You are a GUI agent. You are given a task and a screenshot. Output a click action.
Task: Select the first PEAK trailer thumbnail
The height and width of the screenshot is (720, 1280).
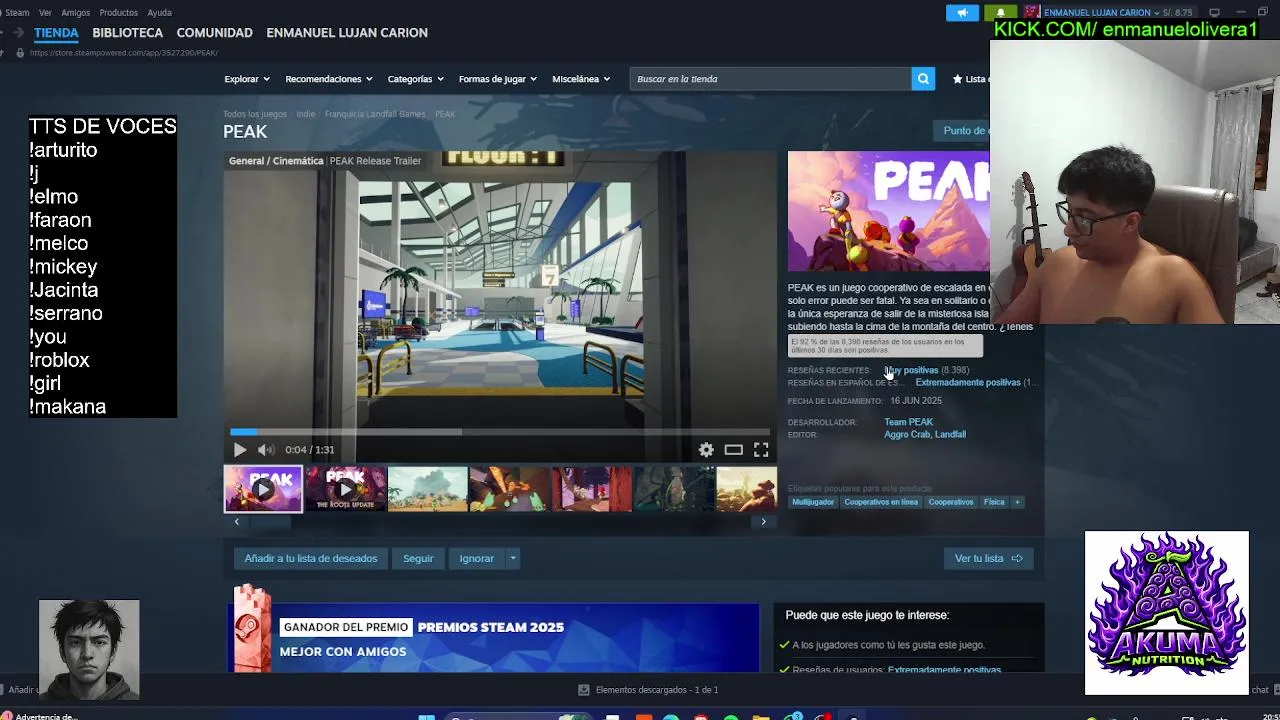(263, 489)
